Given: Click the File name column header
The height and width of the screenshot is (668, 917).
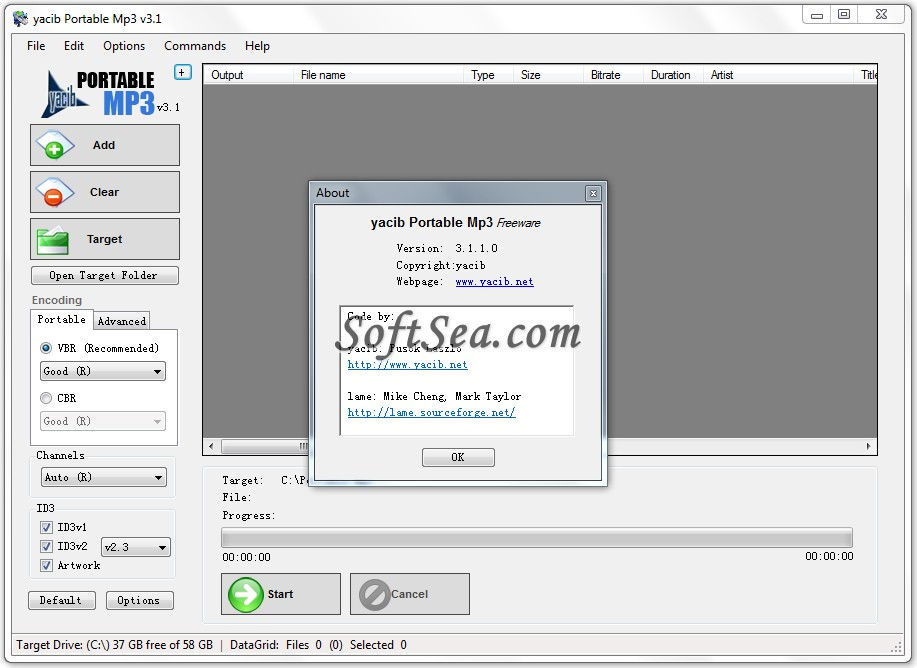Looking at the screenshot, I should [378, 75].
